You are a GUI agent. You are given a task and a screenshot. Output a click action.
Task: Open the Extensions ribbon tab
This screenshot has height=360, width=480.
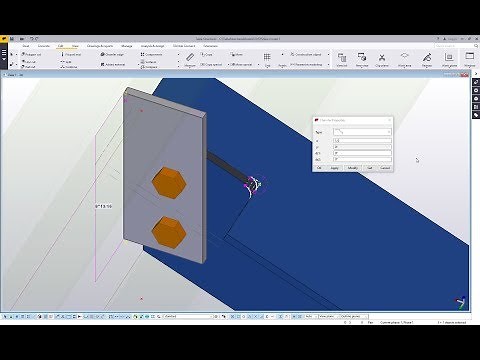pos(210,46)
